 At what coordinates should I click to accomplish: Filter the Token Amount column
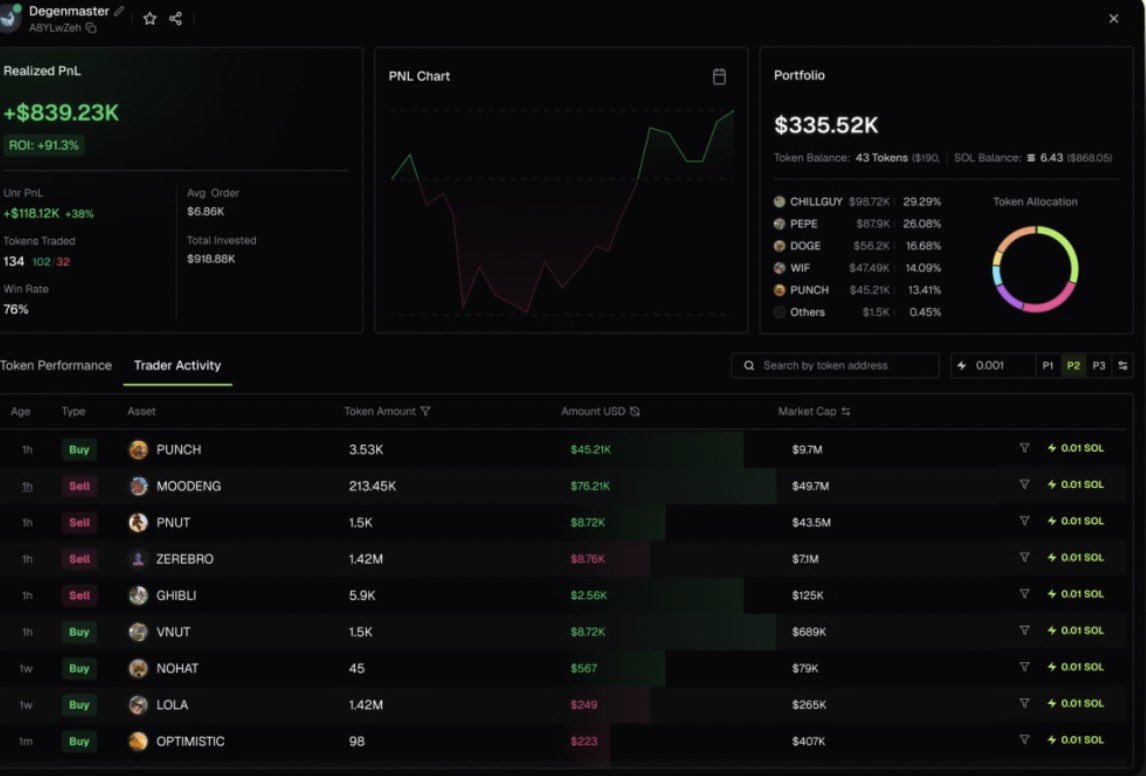click(425, 411)
